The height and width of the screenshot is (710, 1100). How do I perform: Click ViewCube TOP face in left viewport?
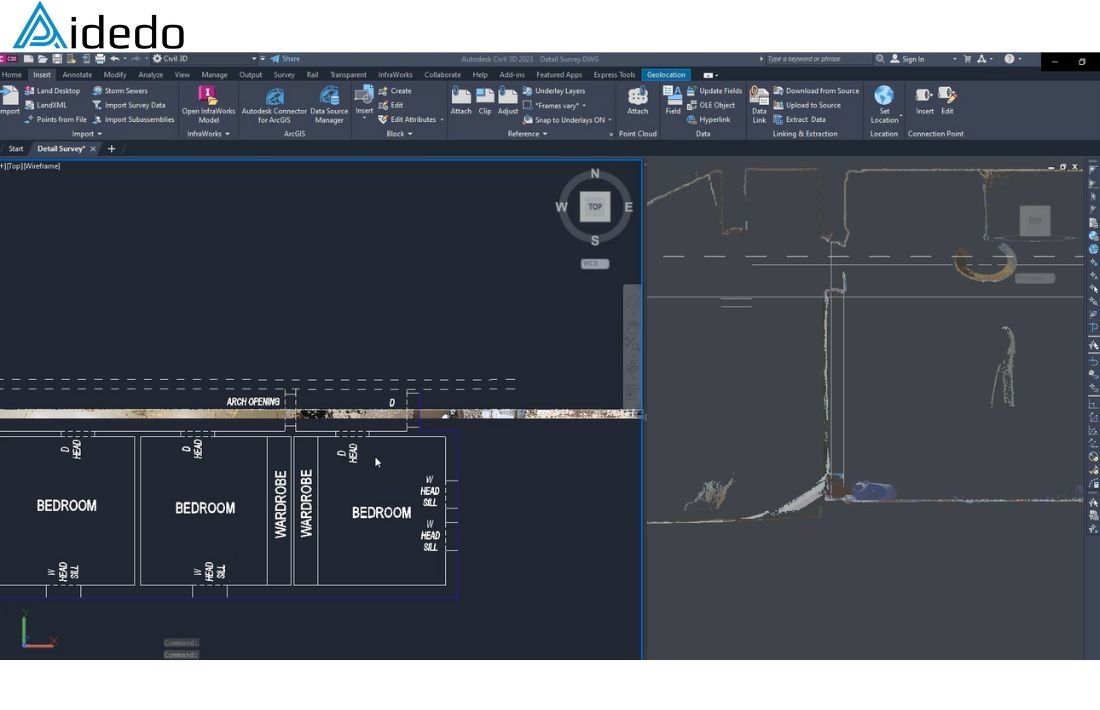[595, 207]
